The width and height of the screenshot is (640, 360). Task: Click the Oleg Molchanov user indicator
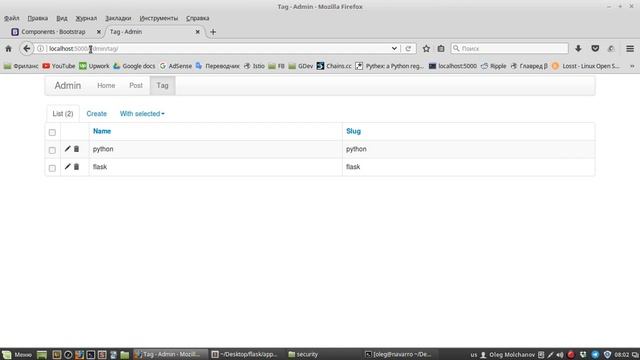[x=508, y=355]
